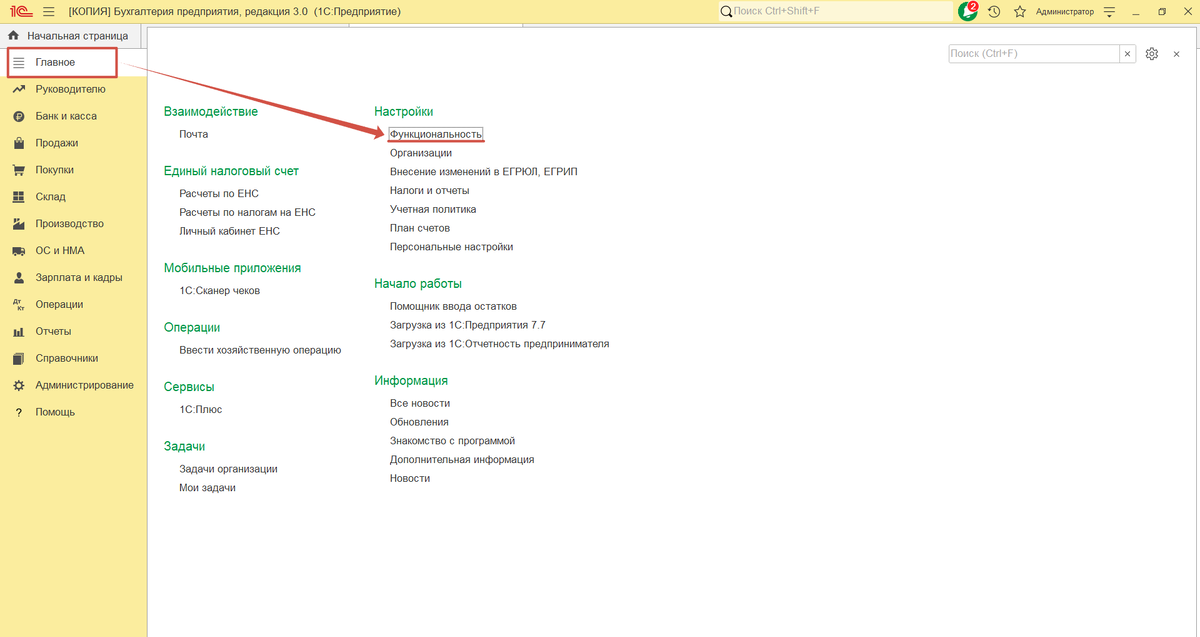
Task: Open the Почта link
Action: tap(194, 134)
